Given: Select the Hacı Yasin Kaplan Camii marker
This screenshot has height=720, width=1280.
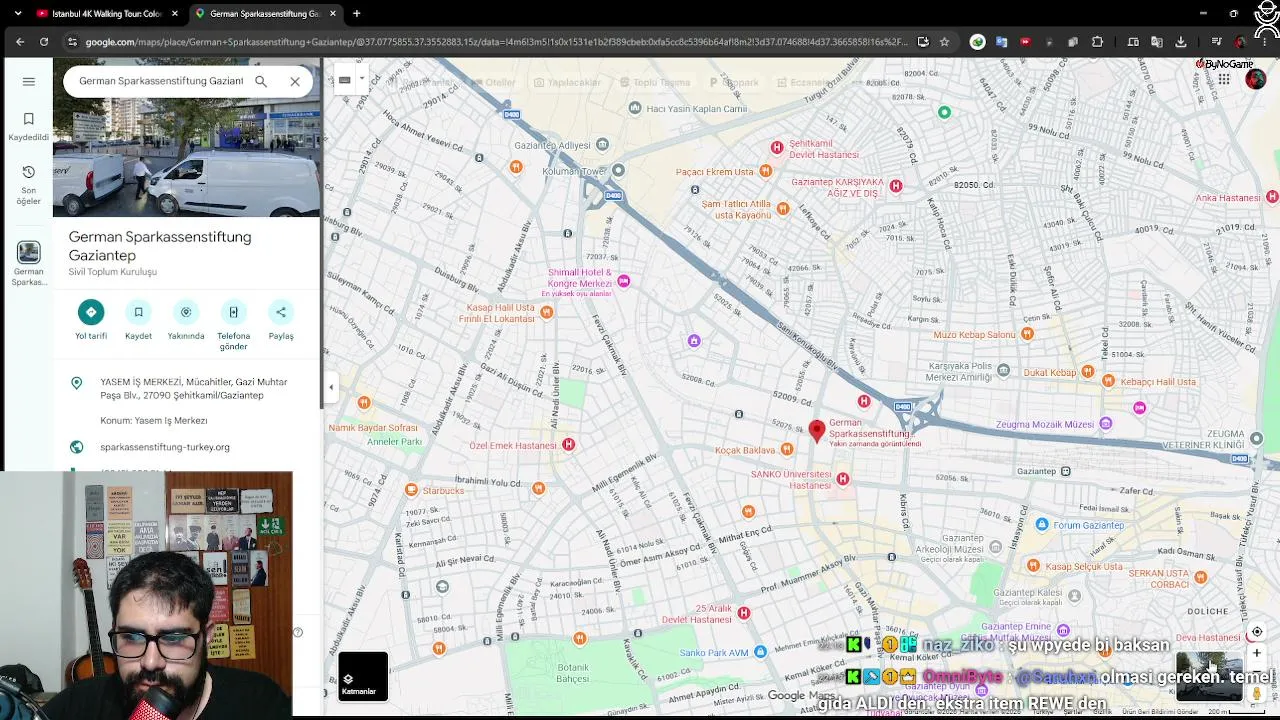Looking at the screenshot, I should 635,108.
